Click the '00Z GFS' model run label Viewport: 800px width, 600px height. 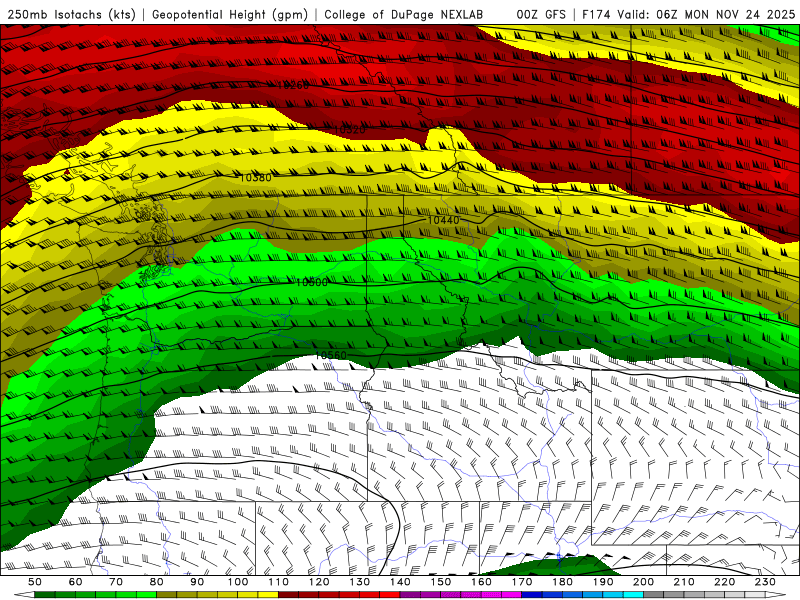541,14
